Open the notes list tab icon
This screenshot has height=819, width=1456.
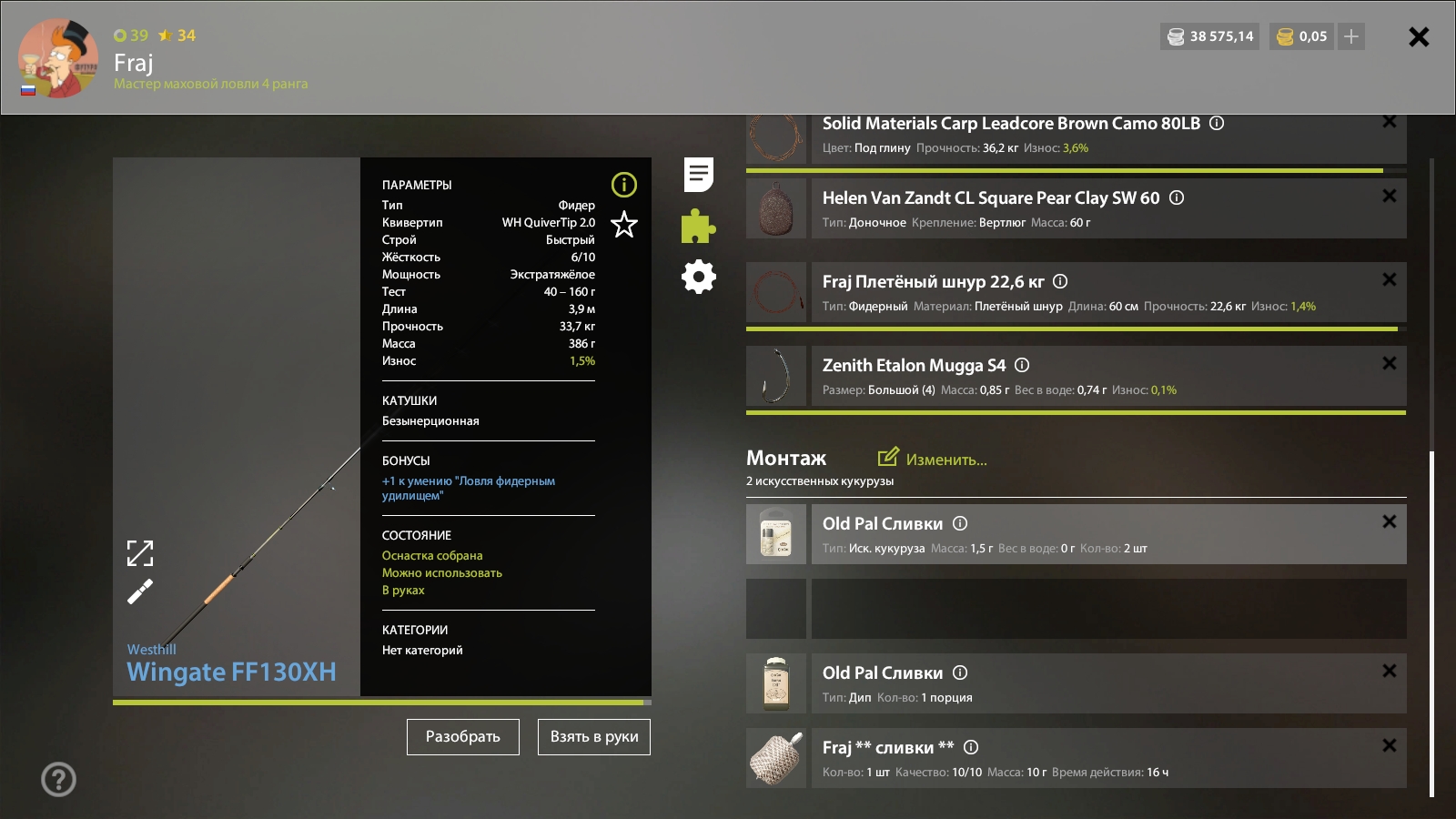click(699, 174)
